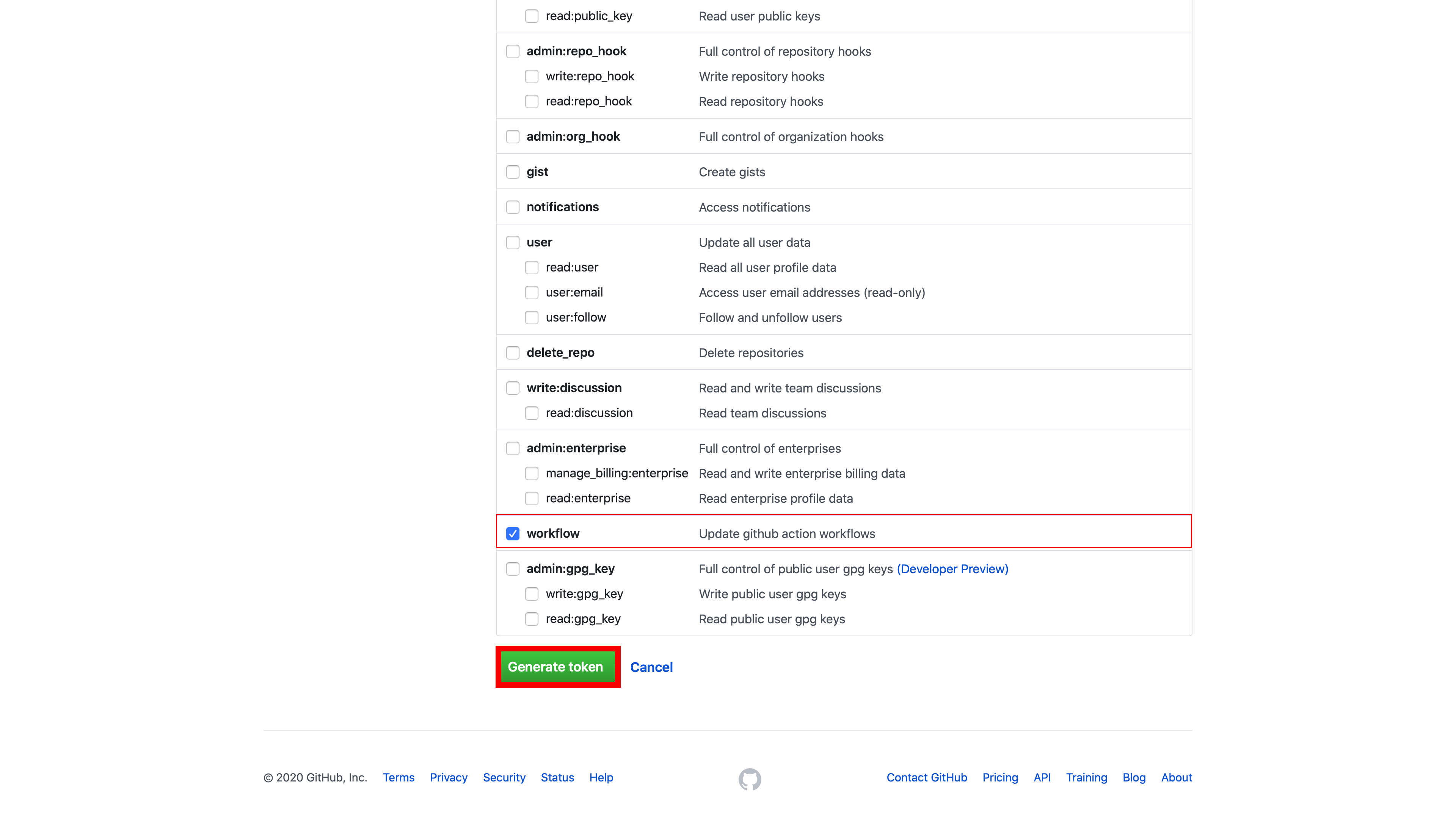This screenshot has width=1456, height=819.
Task: Open the Privacy footer link
Action: [448, 778]
